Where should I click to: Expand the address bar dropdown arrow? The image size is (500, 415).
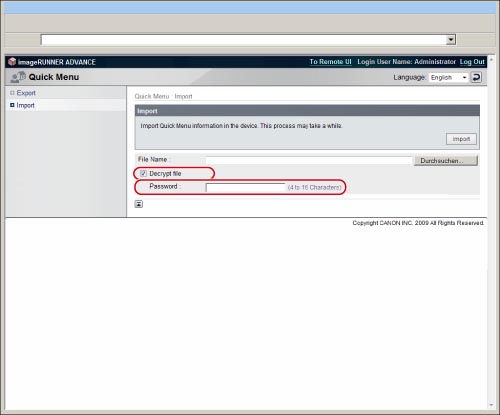[x=451, y=40]
